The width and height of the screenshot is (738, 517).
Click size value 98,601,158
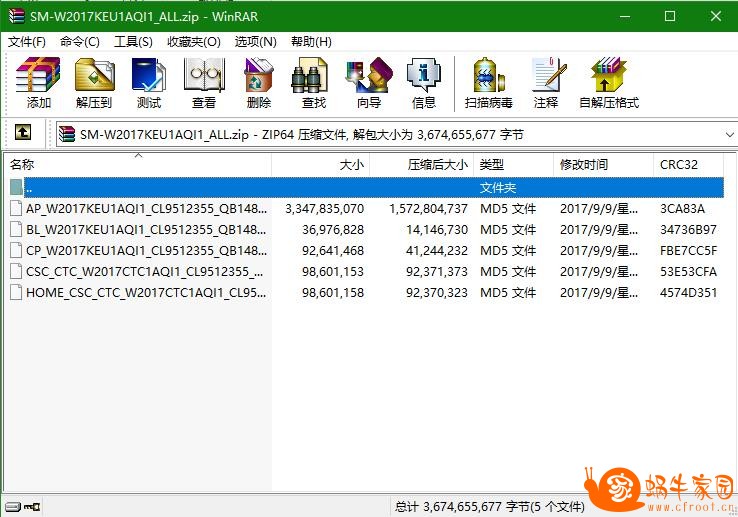[x=333, y=292]
